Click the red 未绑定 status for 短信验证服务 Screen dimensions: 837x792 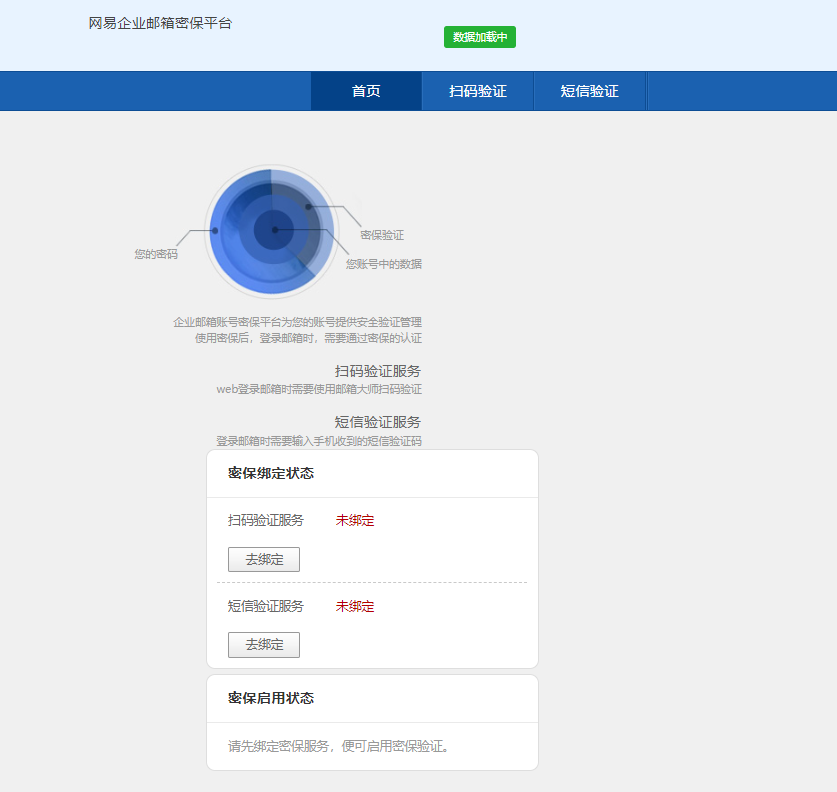(x=355, y=606)
